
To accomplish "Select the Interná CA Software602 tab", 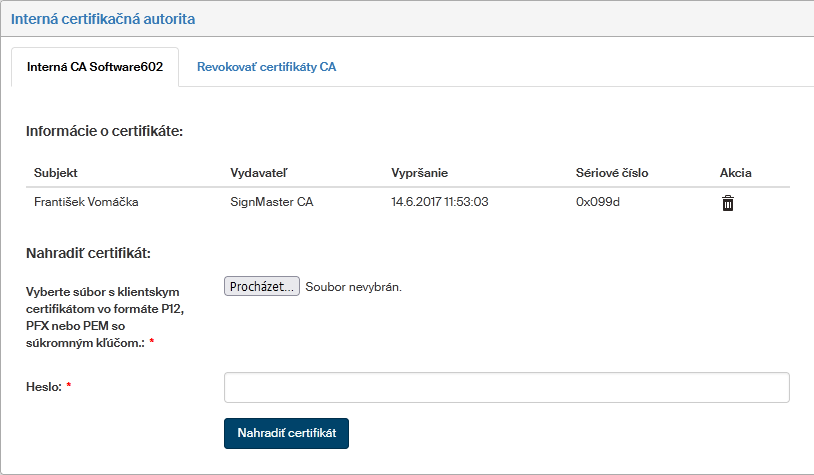I will [95, 67].
